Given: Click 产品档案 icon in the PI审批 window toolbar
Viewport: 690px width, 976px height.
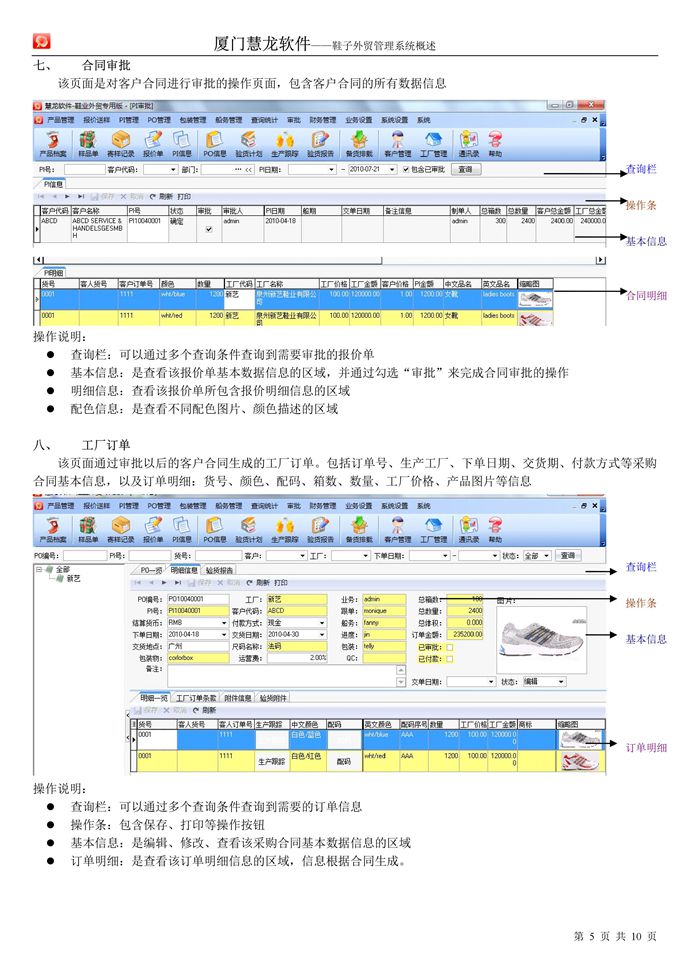Looking at the screenshot, I should (x=51, y=141).
